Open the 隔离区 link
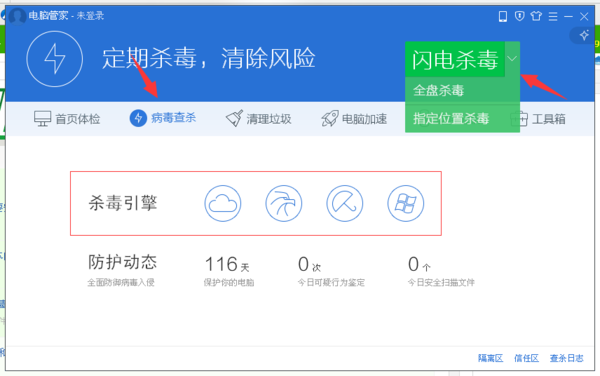Viewport: 600px width, 376px height. 491,358
